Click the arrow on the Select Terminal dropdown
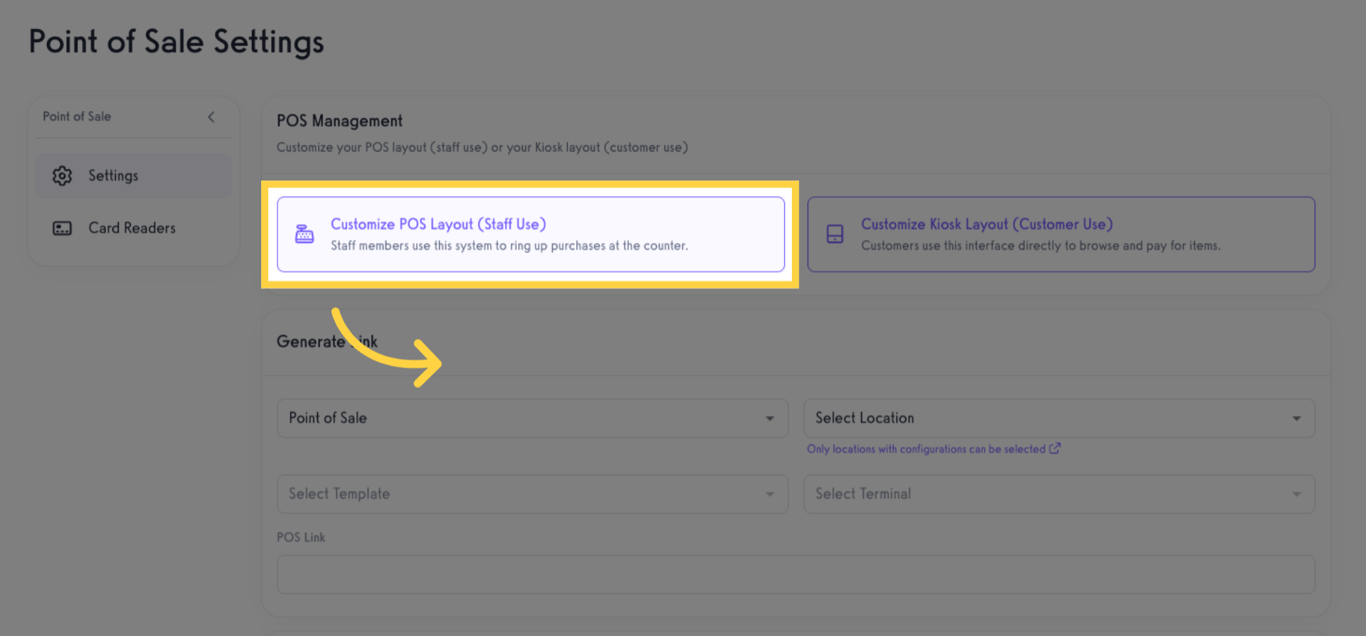Viewport: 1366px width, 636px height. (x=1296, y=494)
